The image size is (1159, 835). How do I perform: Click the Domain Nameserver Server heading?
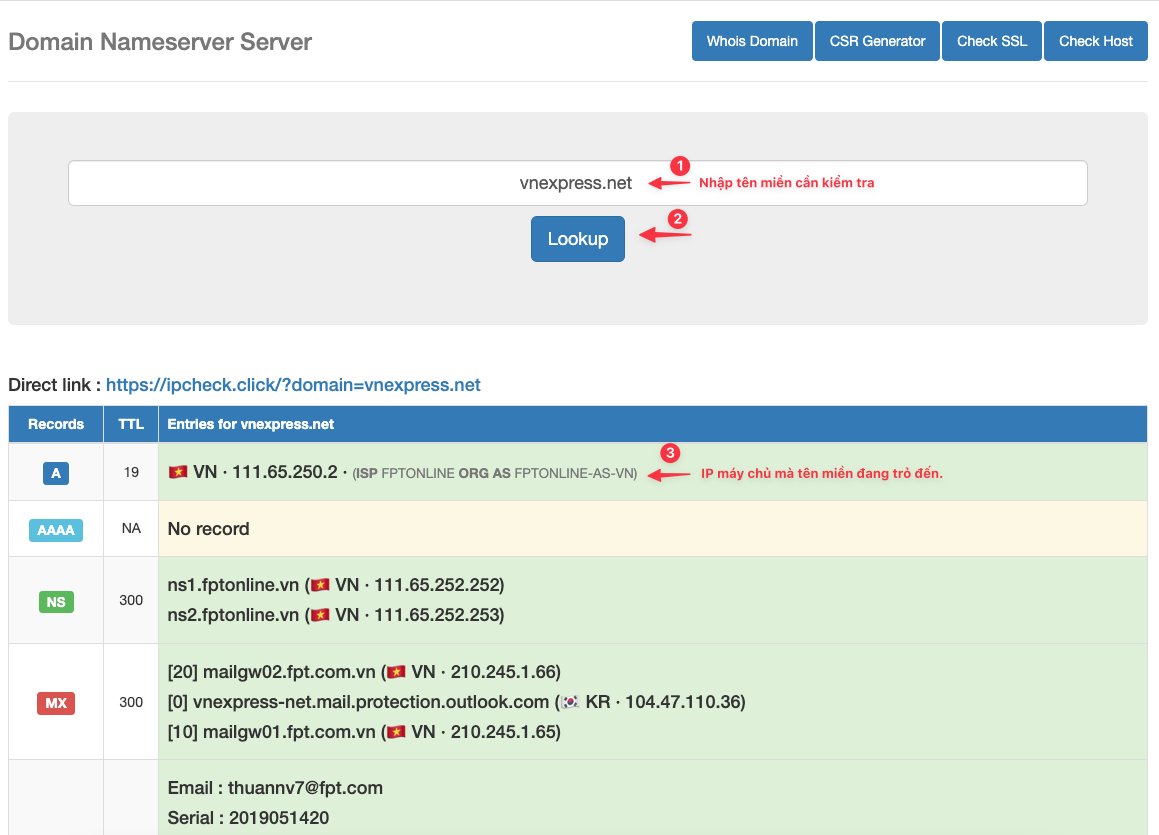(160, 41)
